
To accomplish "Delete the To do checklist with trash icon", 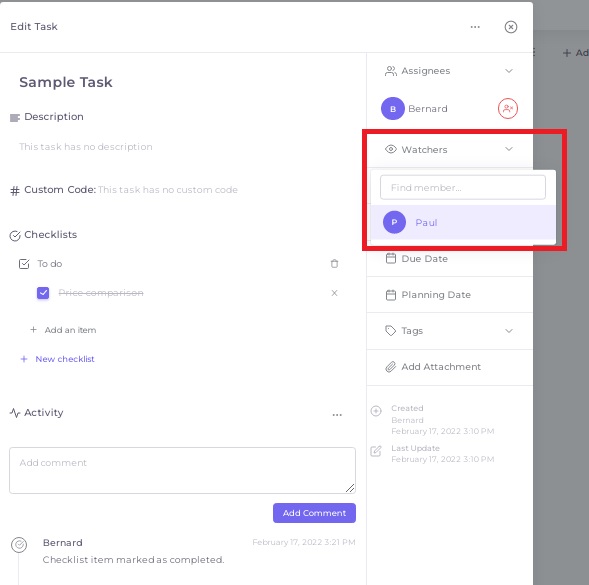I will 334,264.
